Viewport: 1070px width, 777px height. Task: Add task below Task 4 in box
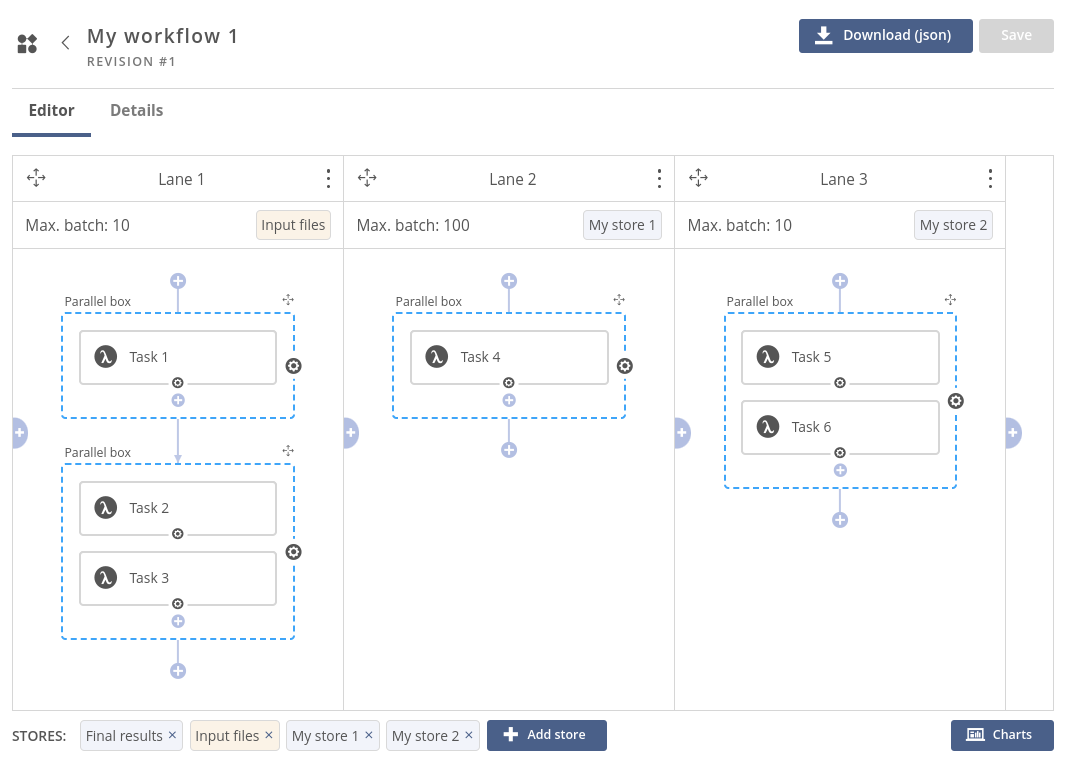509,400
